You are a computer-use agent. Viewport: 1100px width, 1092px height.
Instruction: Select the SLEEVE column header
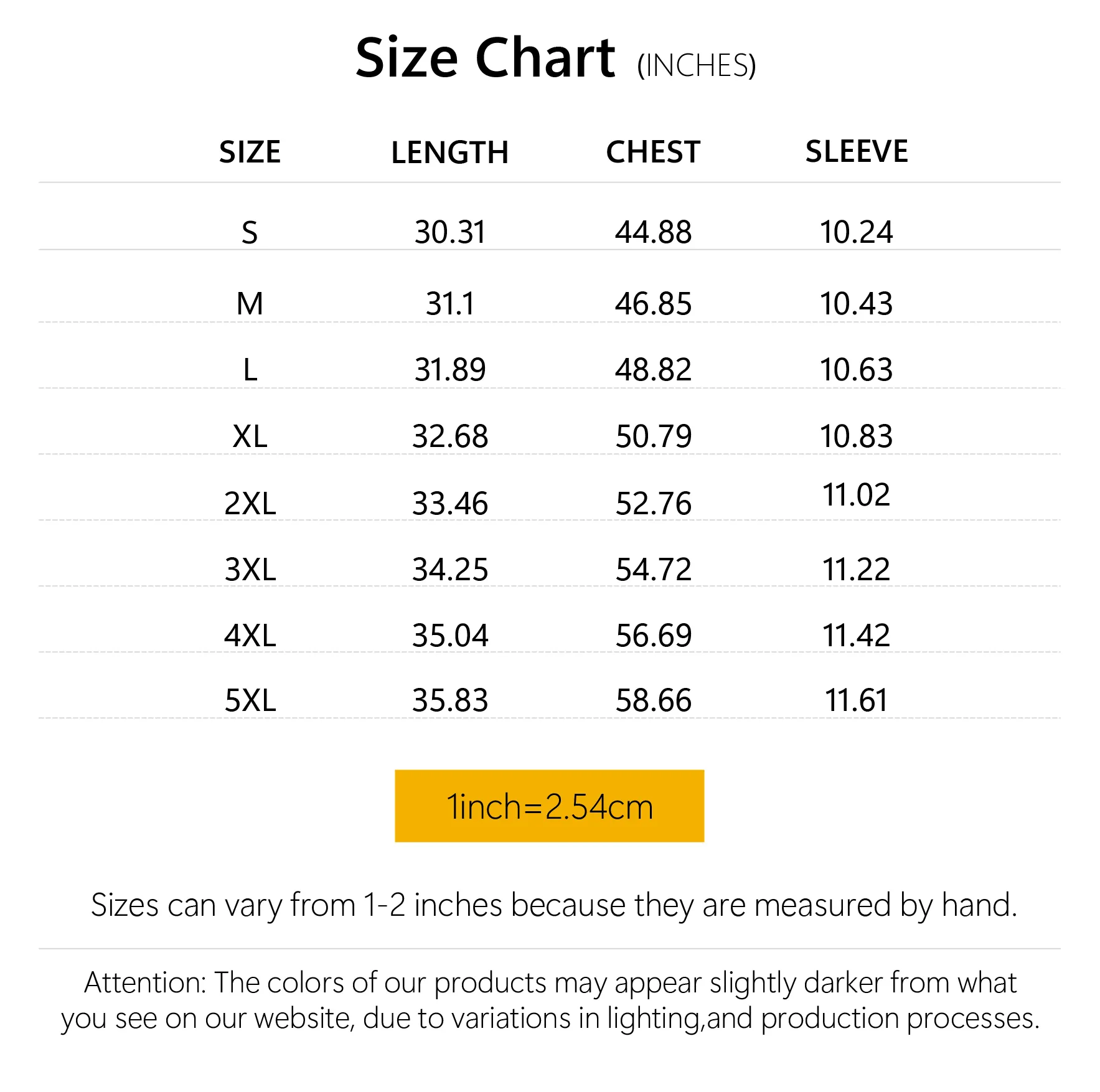pyautogui.click(x=857, y=151)
